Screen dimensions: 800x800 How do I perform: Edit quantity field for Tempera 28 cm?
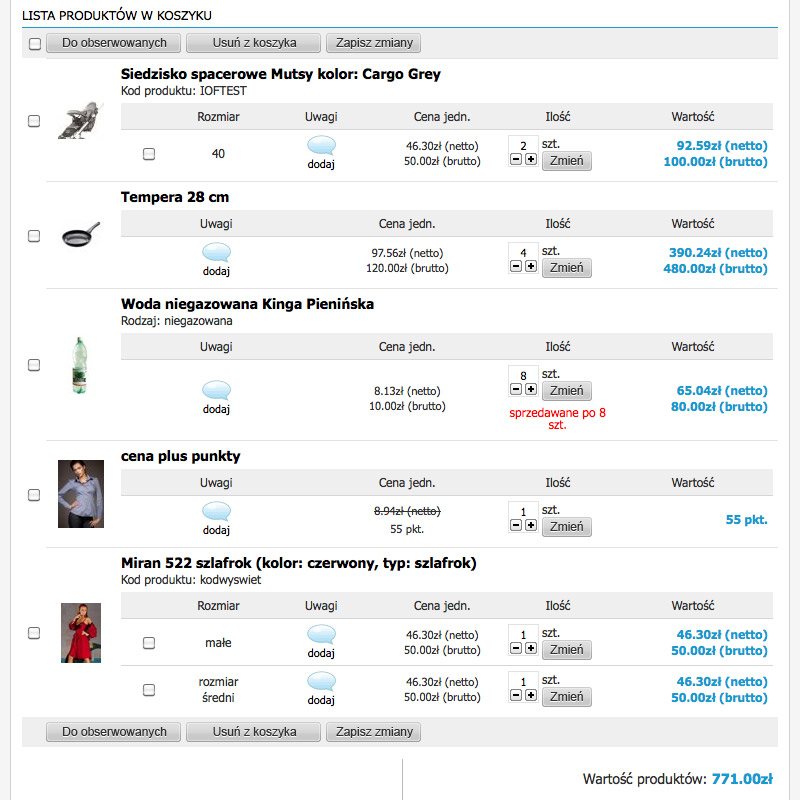click(523, 252)
